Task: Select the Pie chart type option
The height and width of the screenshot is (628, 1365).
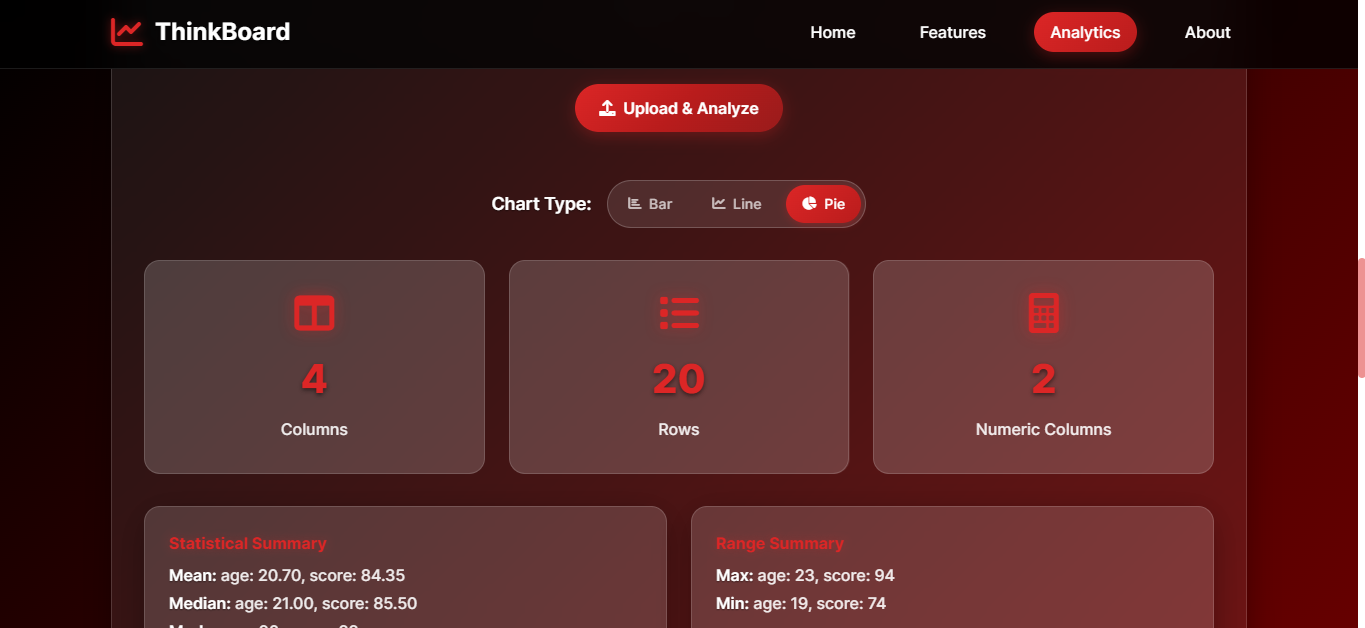Action: (824, 203)
